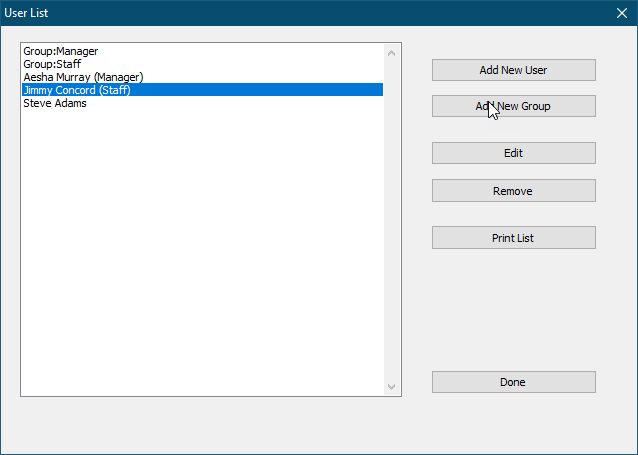Close the User List dialog window

tap(620, 13)
